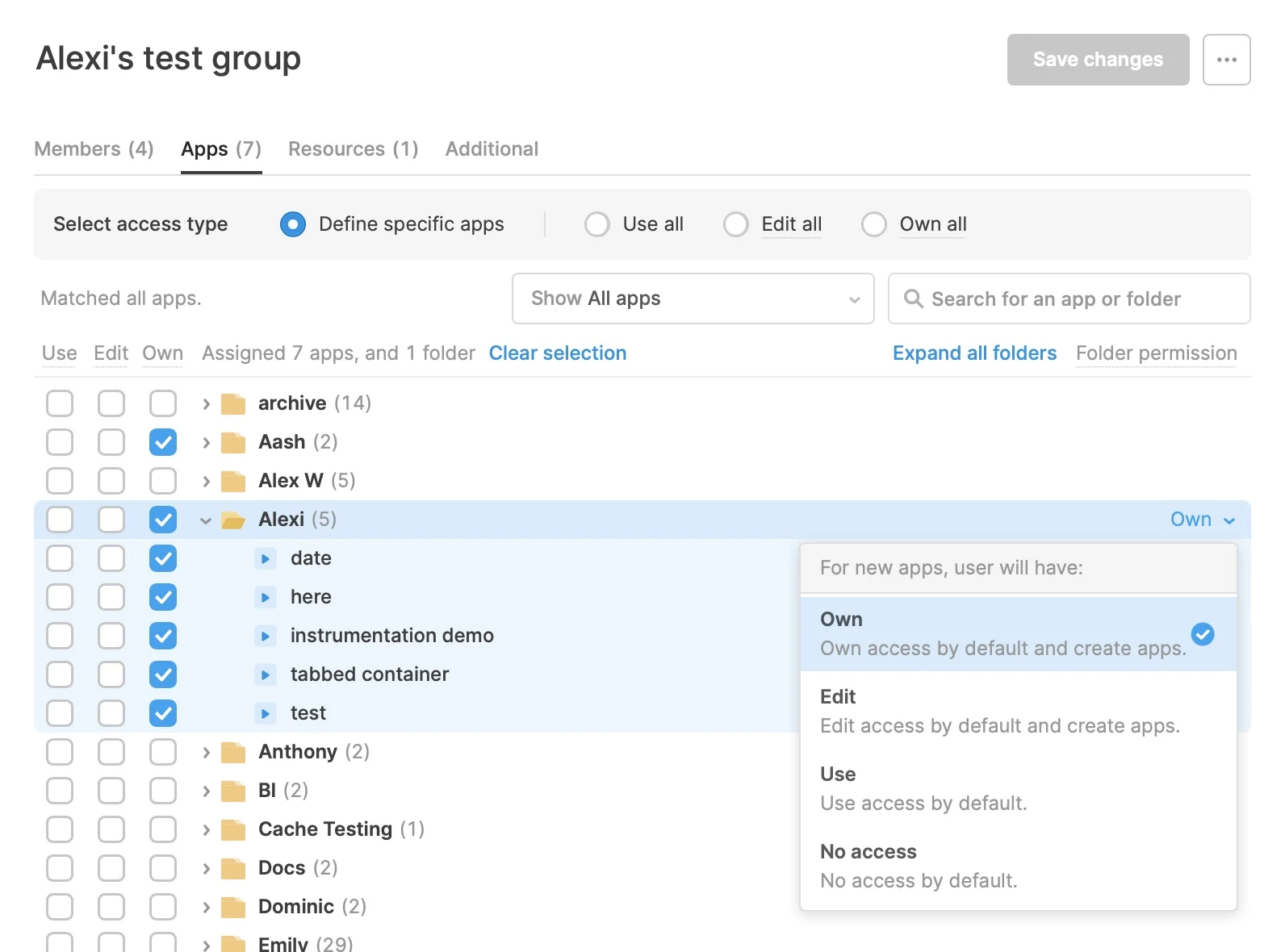Uncheck Own checkbox for tabbed container
This screenshot has width=1285, height=952.
[x=163, y=674]
